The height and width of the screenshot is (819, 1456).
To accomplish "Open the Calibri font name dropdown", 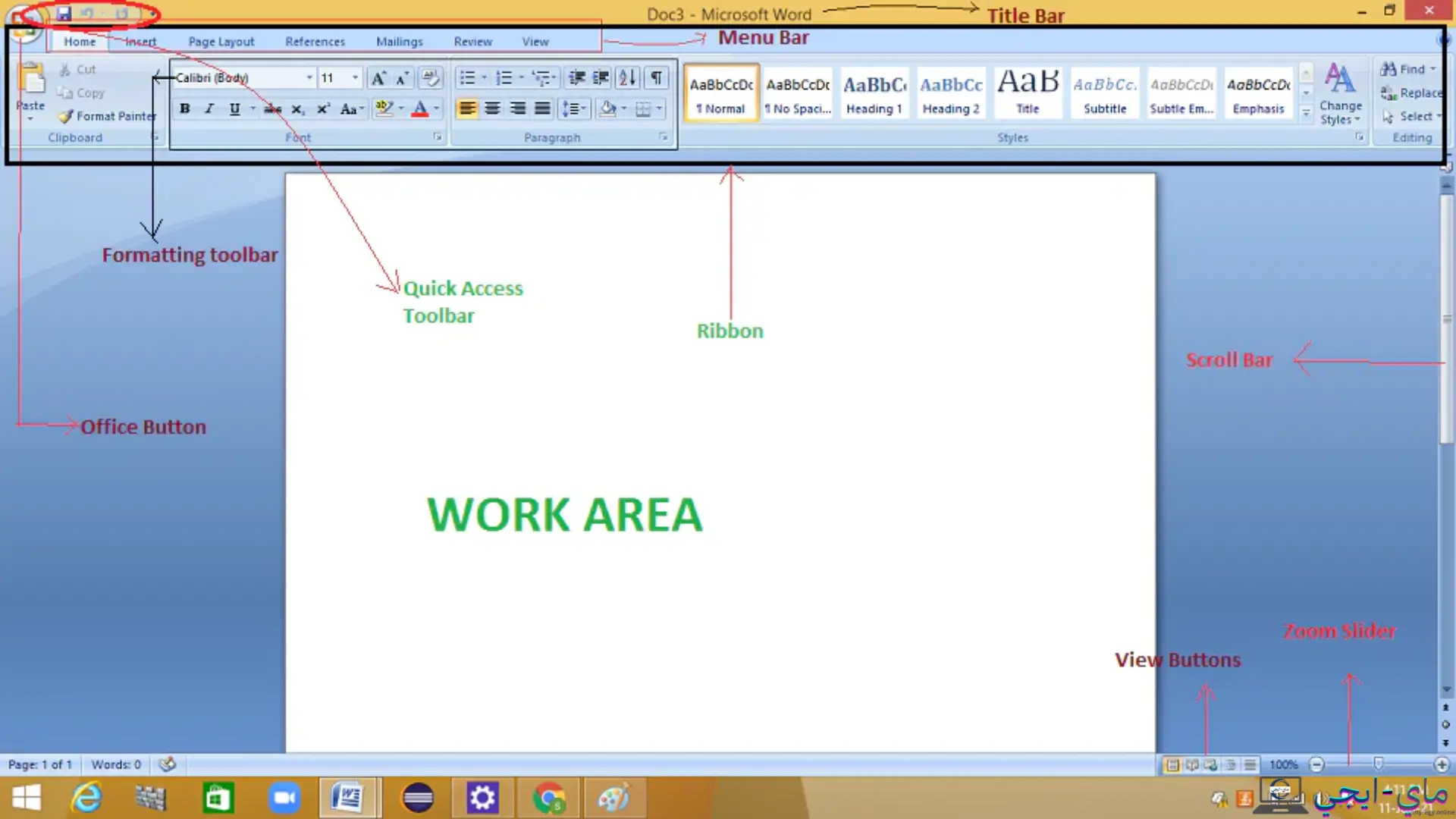I will (x=309, y=77).
